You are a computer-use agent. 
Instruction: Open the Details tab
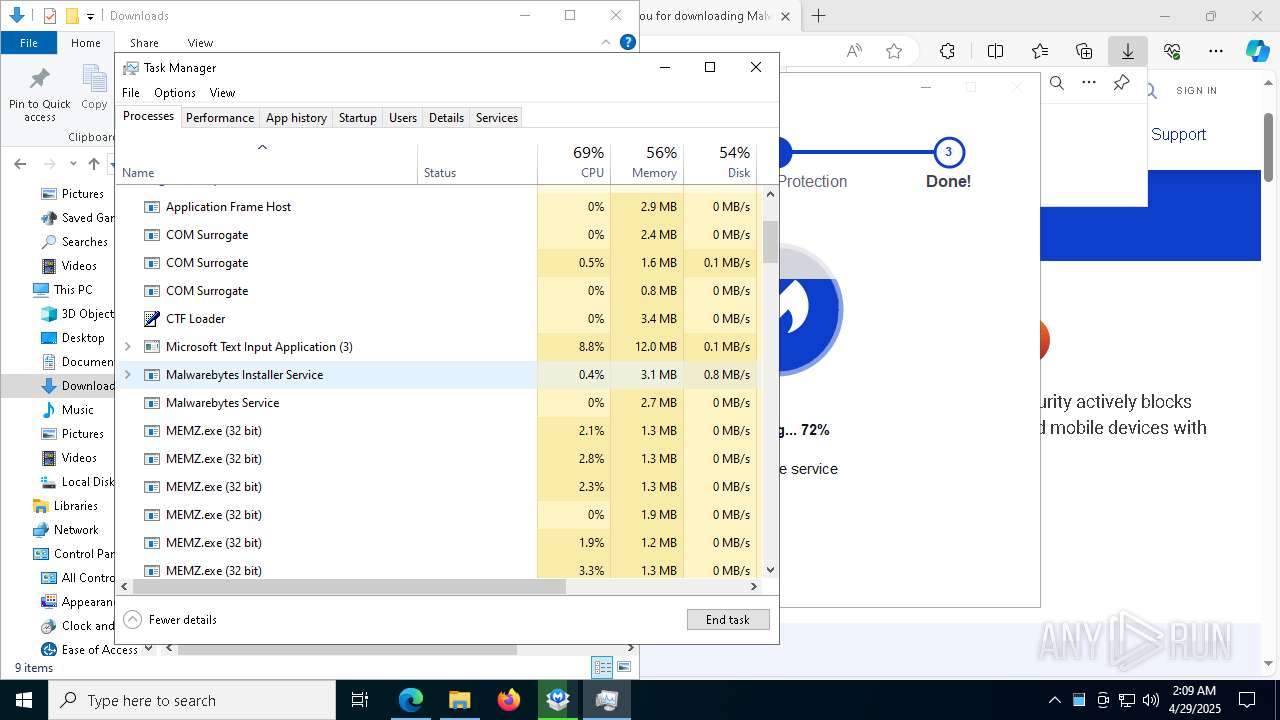click(446, 117)
